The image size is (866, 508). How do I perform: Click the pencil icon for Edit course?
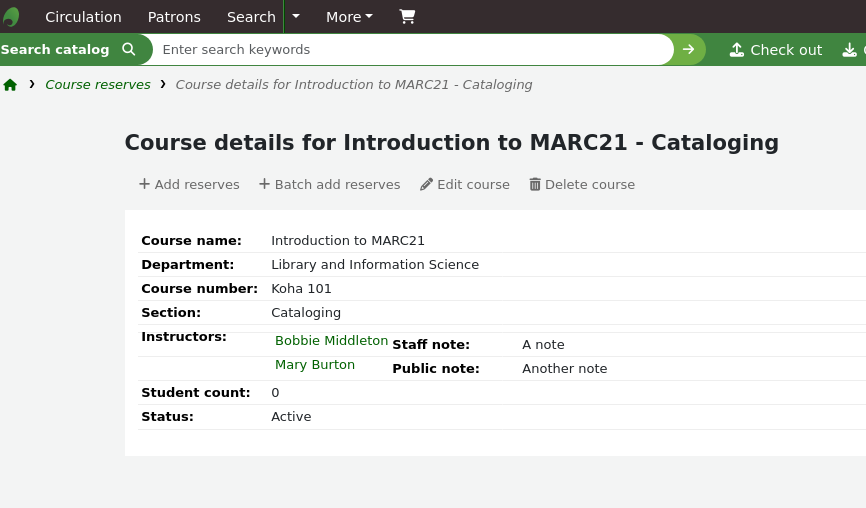pos(426,184)
